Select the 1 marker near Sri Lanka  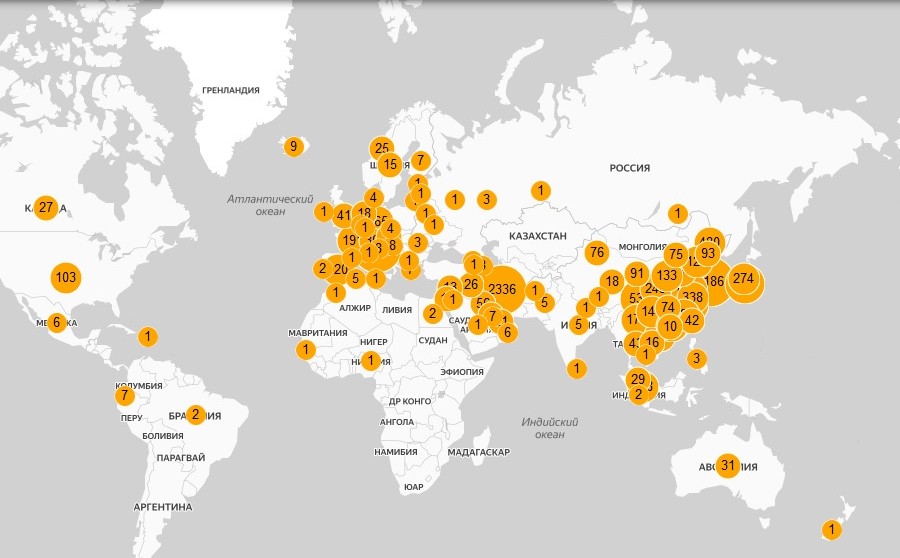coord(577,368)
